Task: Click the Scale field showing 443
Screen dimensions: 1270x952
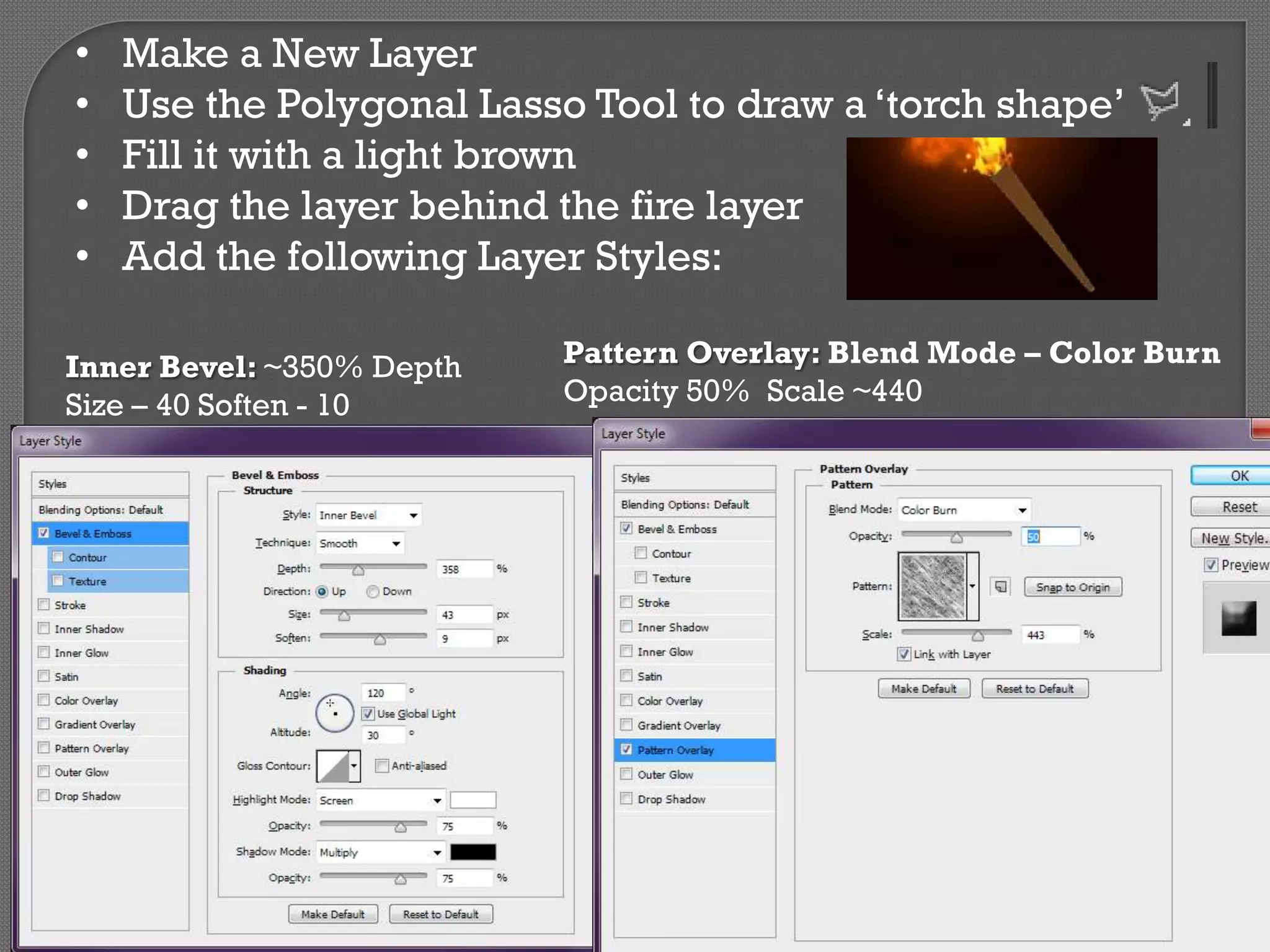Action: tap(1050, 635)
